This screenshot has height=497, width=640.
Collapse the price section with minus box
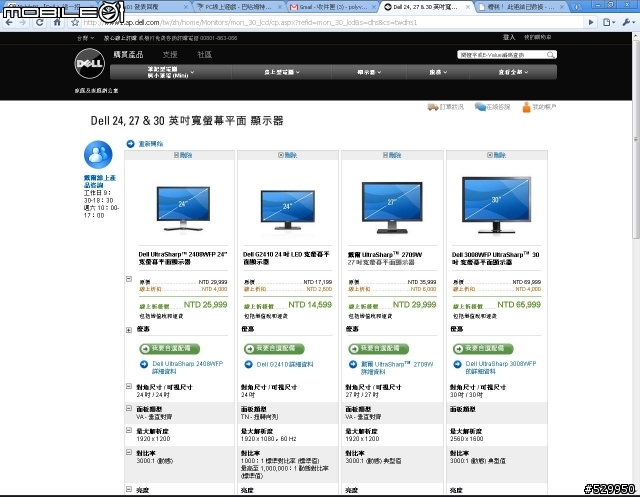[129, 279]
